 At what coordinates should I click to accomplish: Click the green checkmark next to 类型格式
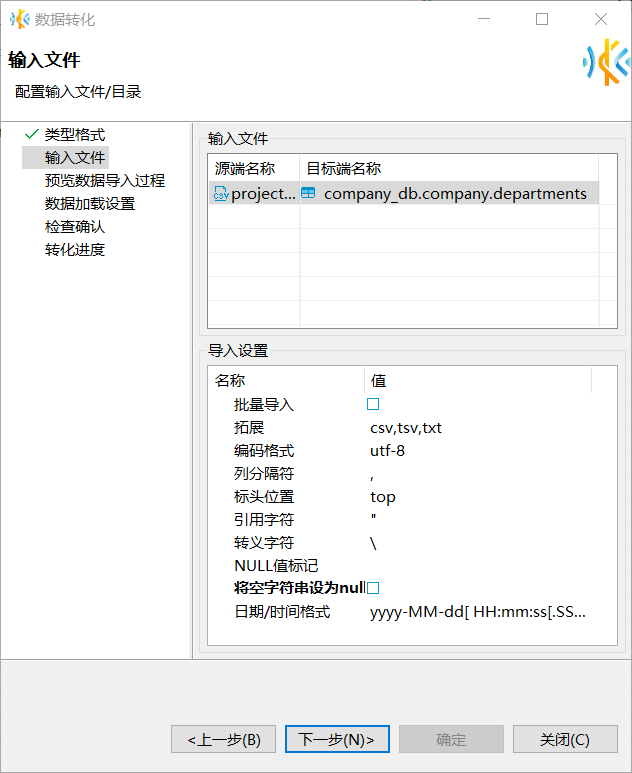pos(32,134)
